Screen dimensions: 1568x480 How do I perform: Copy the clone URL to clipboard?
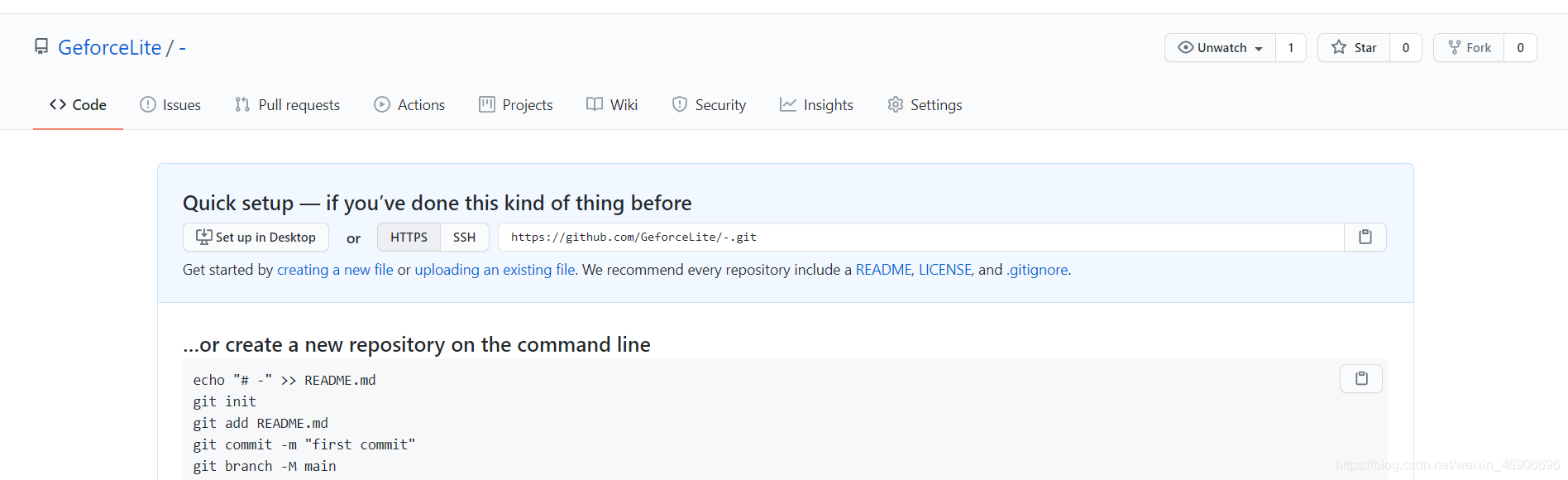pos(1365,237)
